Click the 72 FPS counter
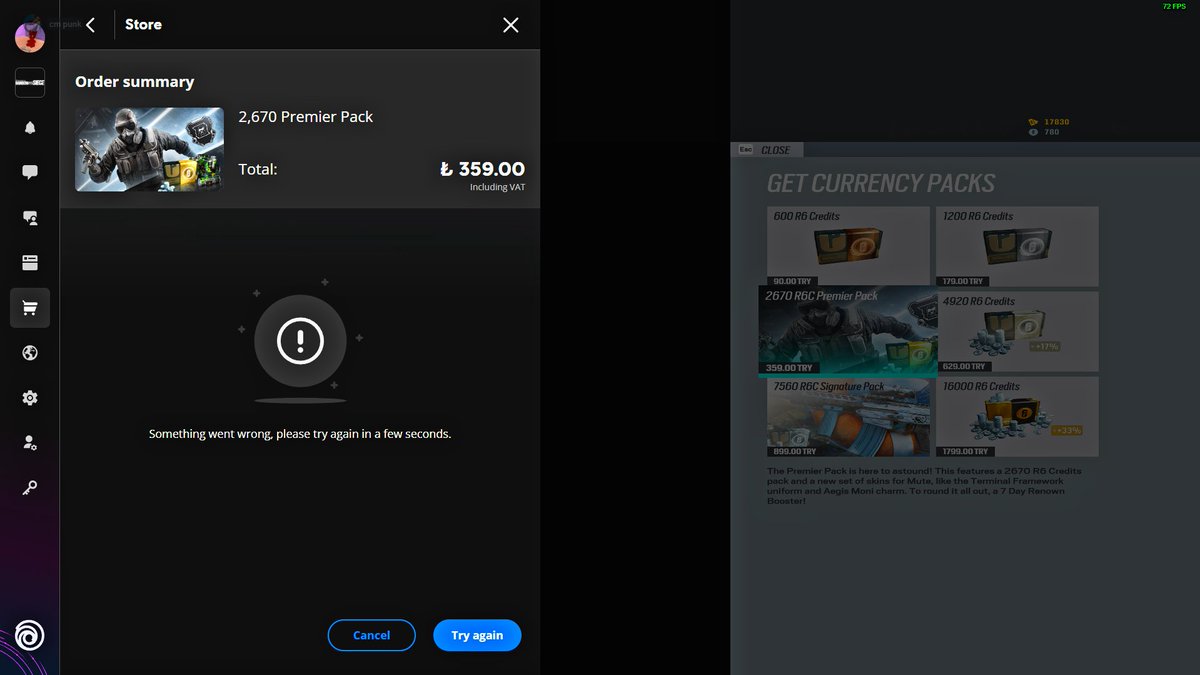The image size is (1200, 675). point(1174,6)
